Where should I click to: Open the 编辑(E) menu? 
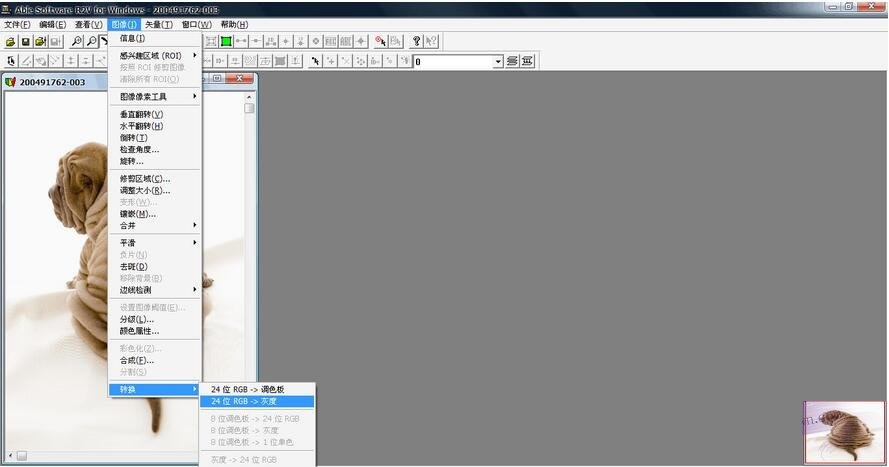(x=52, y=24)
